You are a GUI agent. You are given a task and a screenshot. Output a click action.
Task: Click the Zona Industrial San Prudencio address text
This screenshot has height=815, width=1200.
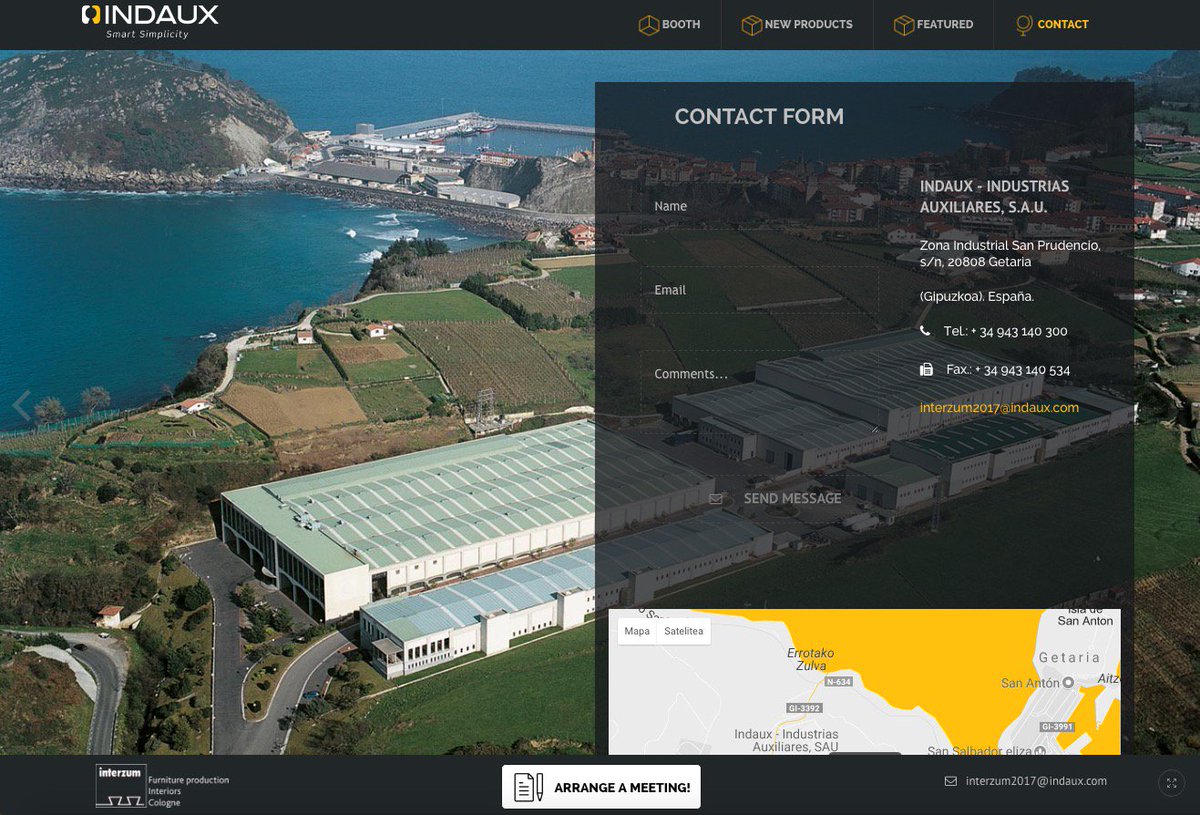[x=1010, y=252]
